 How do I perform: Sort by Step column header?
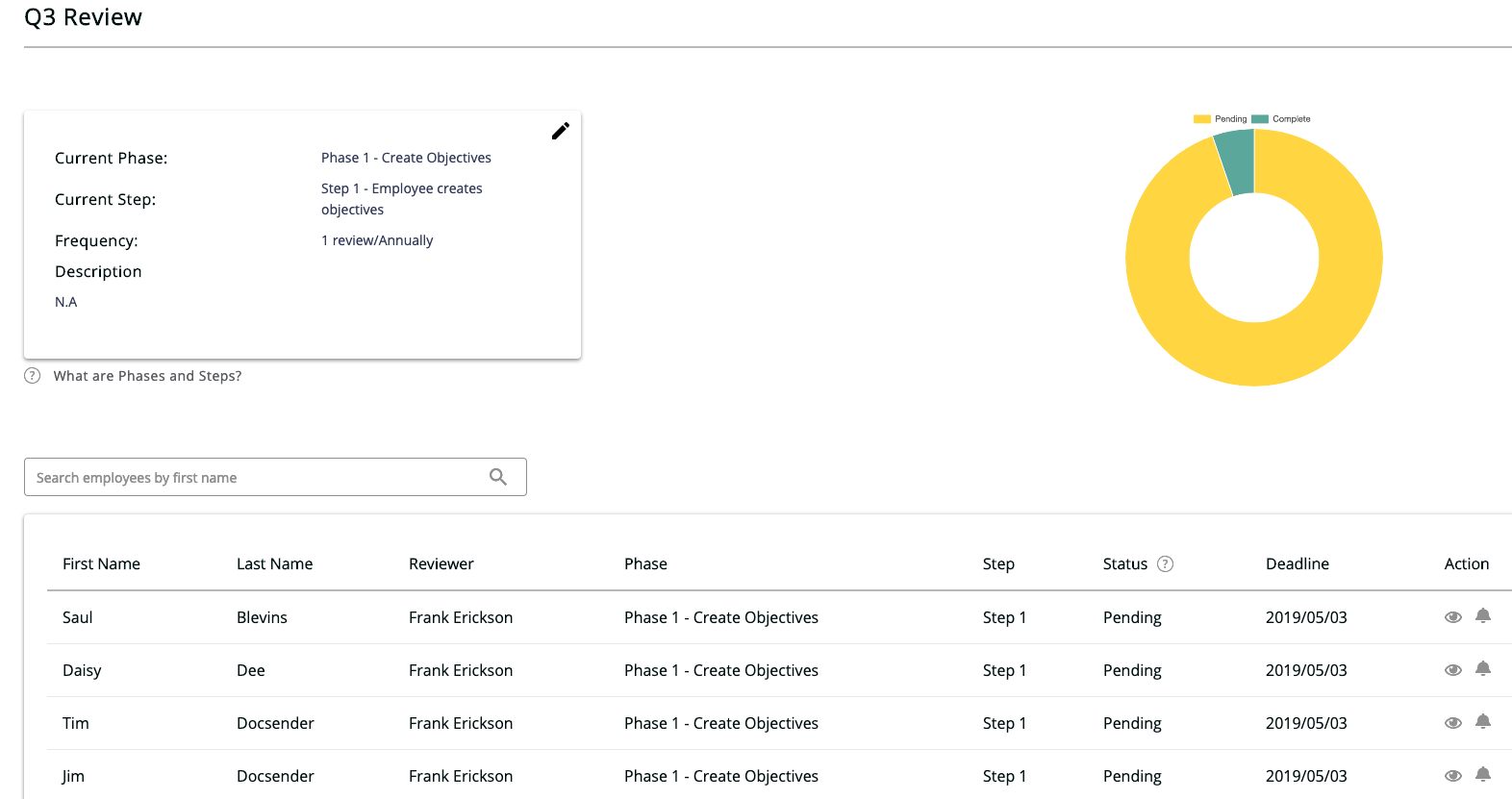pos(998,564)
